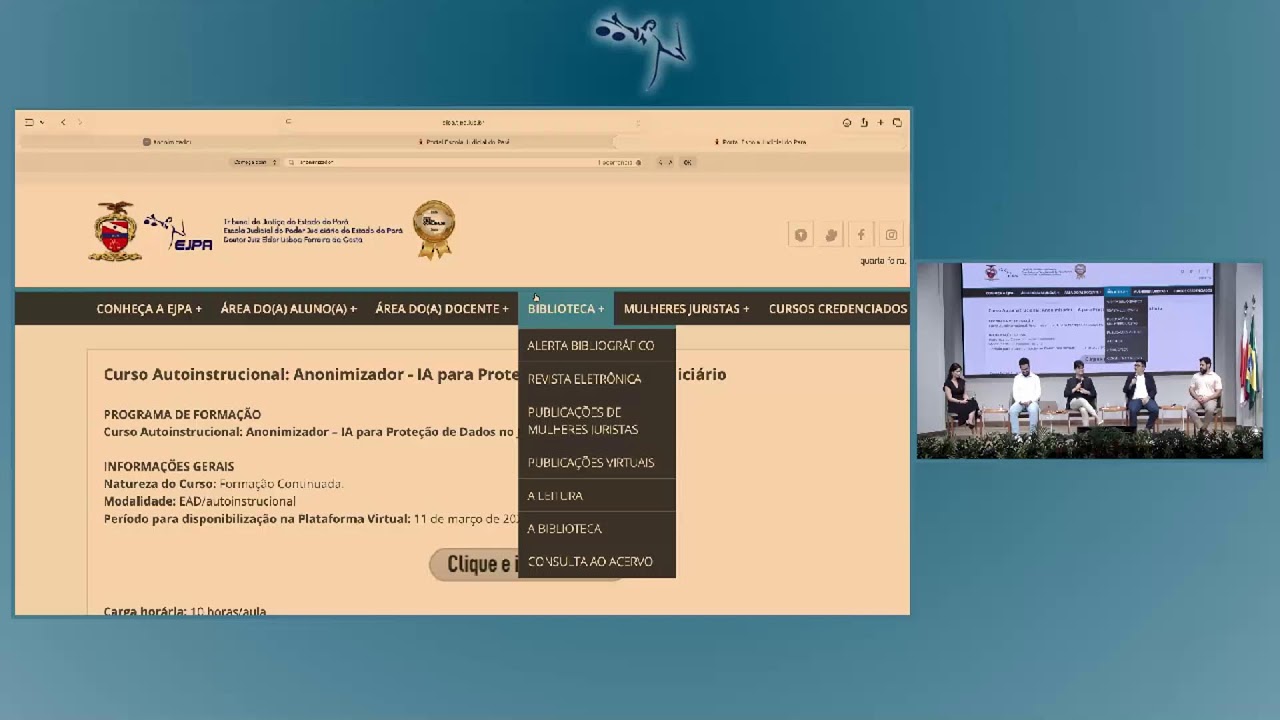Select A LEITURA in Biblioteca menu
This screenshot has width=1280, height=720.
597,495
